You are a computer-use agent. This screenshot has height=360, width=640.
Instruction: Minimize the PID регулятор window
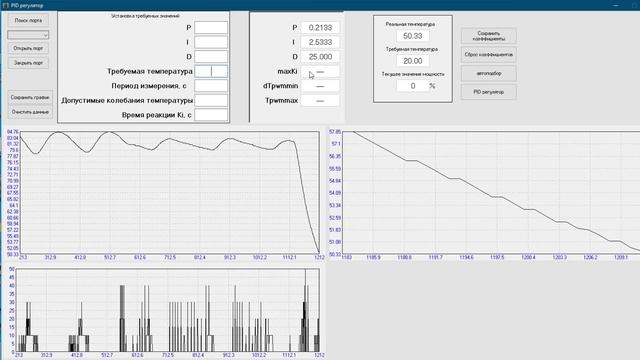coord(616,5)
